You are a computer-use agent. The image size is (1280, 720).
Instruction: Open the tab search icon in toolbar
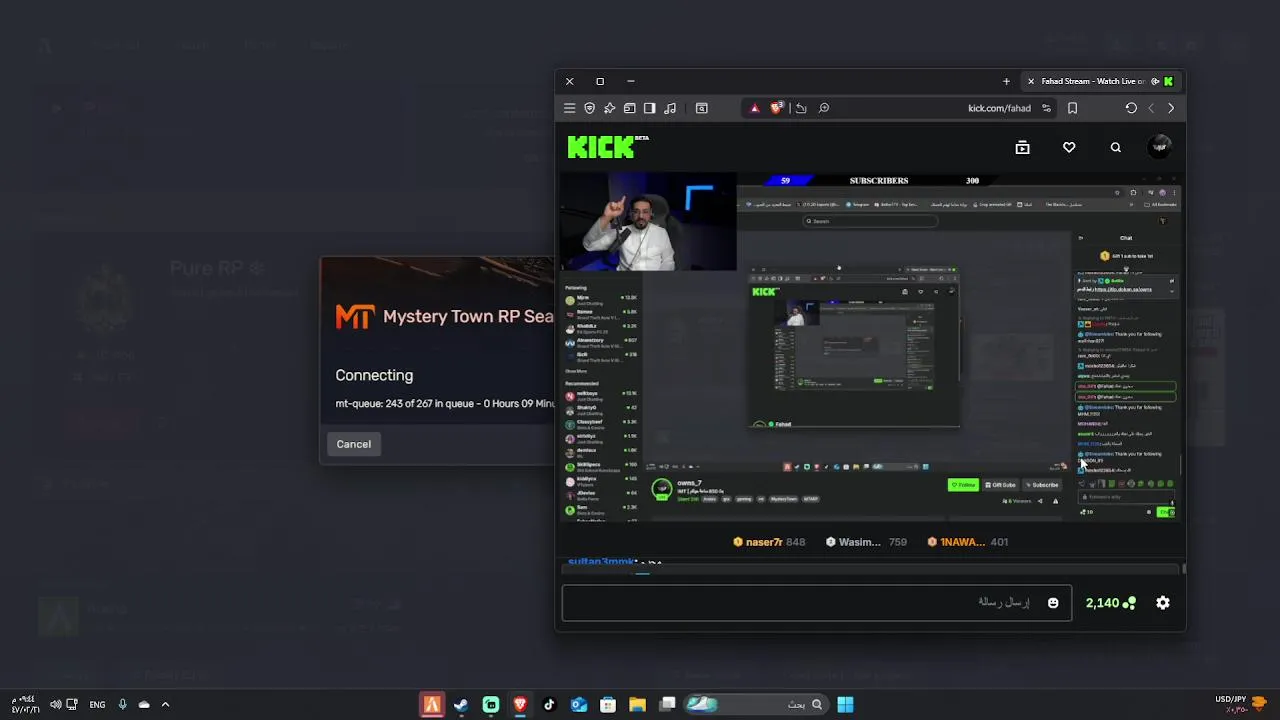pyautogui.click(x=701, y=108)
